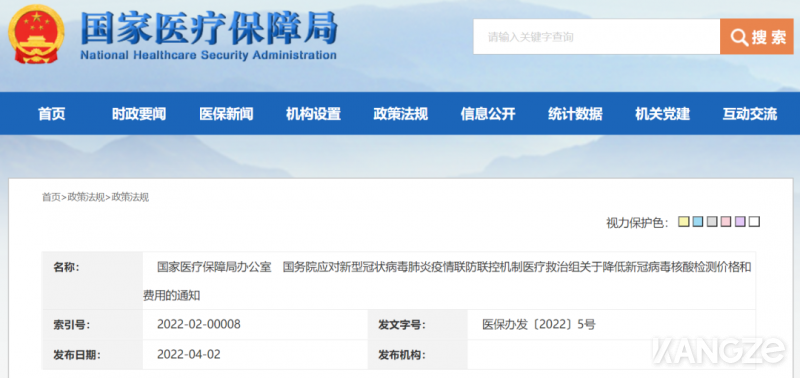The width and height of the screenshot is (800, 378).
Task: Select the pink eye-protection color swatch
Action: [726, 222]
